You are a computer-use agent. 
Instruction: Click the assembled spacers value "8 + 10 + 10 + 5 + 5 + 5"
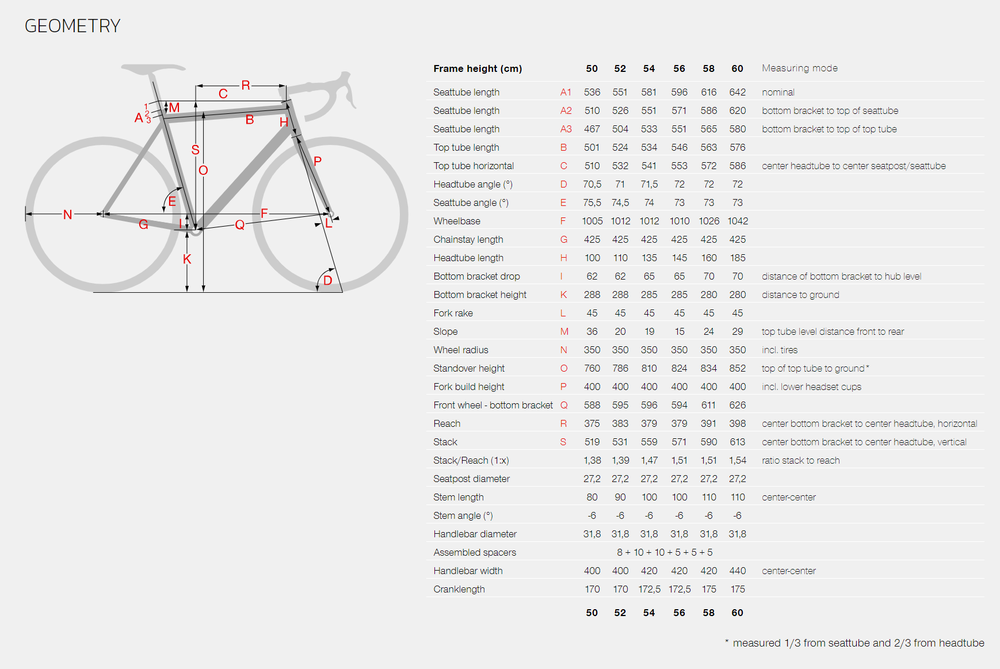coord(664,552)
